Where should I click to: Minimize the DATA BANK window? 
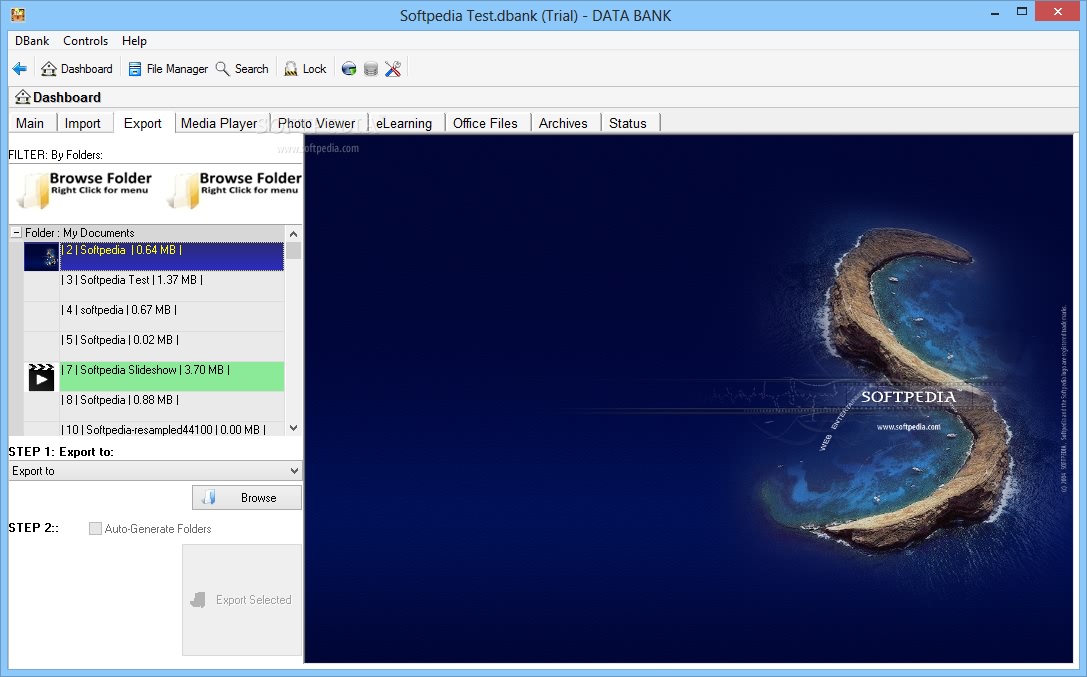995,12
